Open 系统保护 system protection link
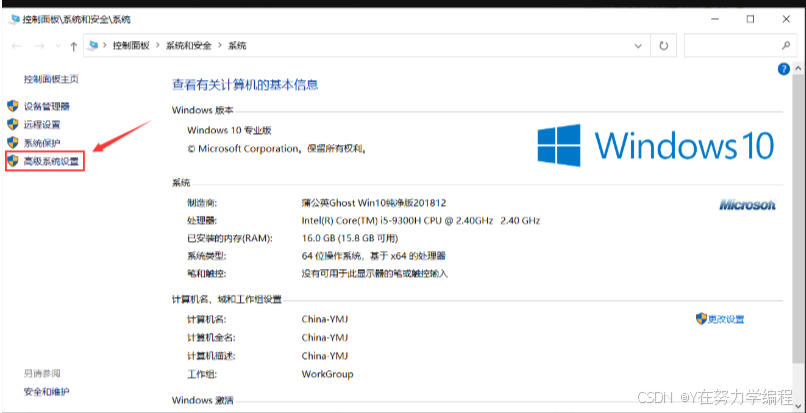 pyautogui.click(x=42, y=142)
